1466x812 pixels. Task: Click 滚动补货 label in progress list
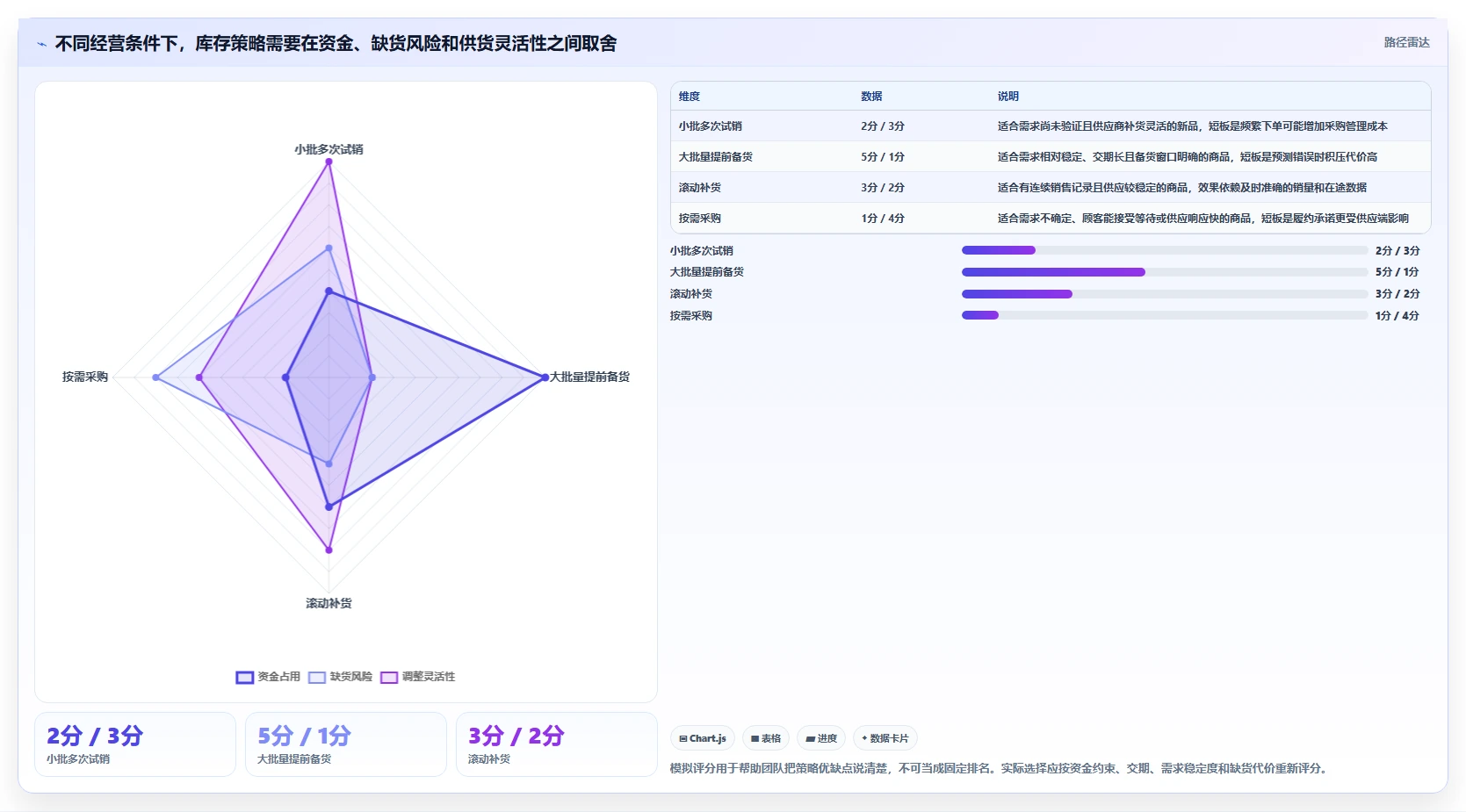click(x=690, y=294)
